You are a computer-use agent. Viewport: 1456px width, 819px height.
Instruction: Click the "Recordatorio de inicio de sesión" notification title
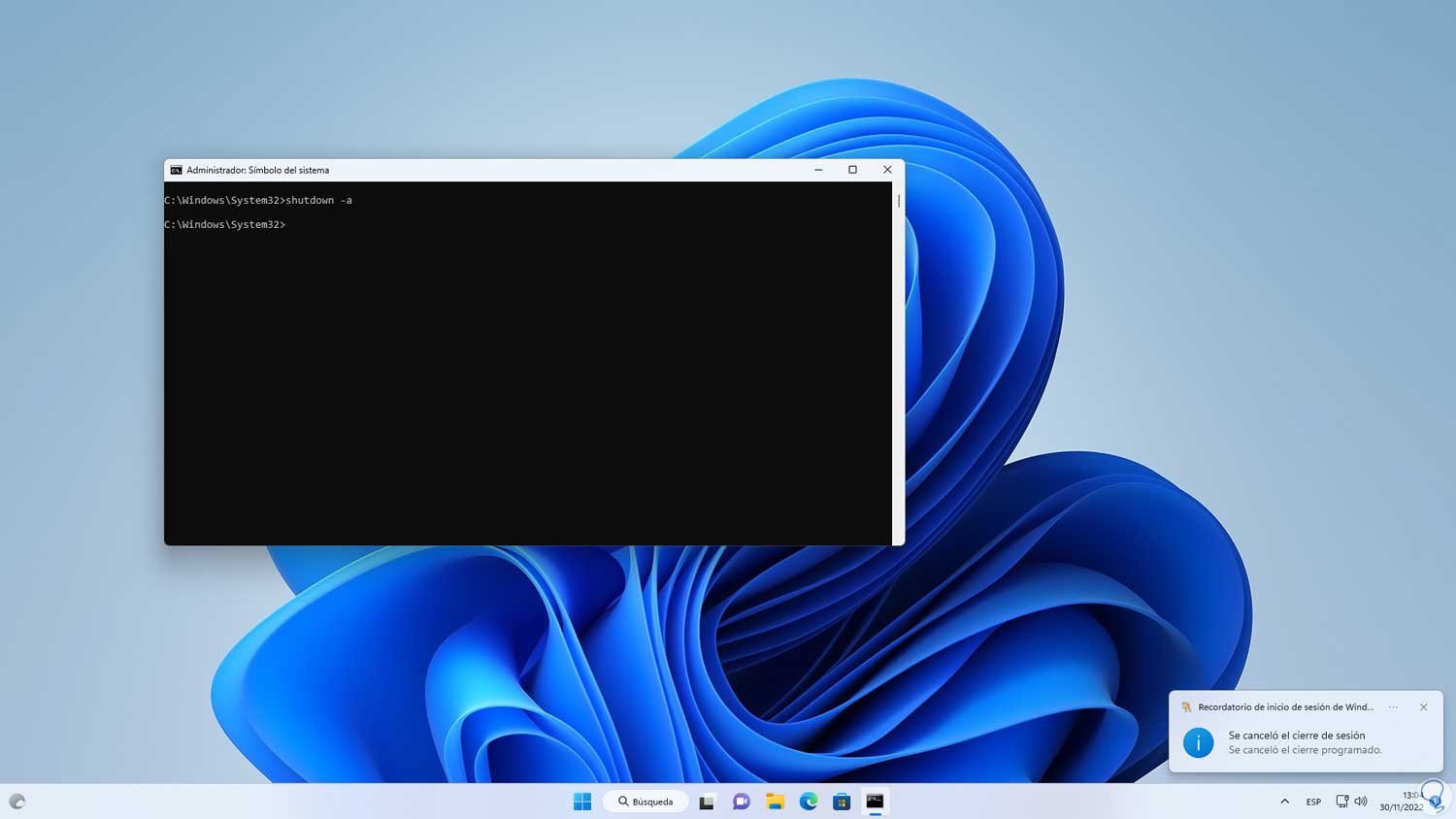[x=1286, y=707]
